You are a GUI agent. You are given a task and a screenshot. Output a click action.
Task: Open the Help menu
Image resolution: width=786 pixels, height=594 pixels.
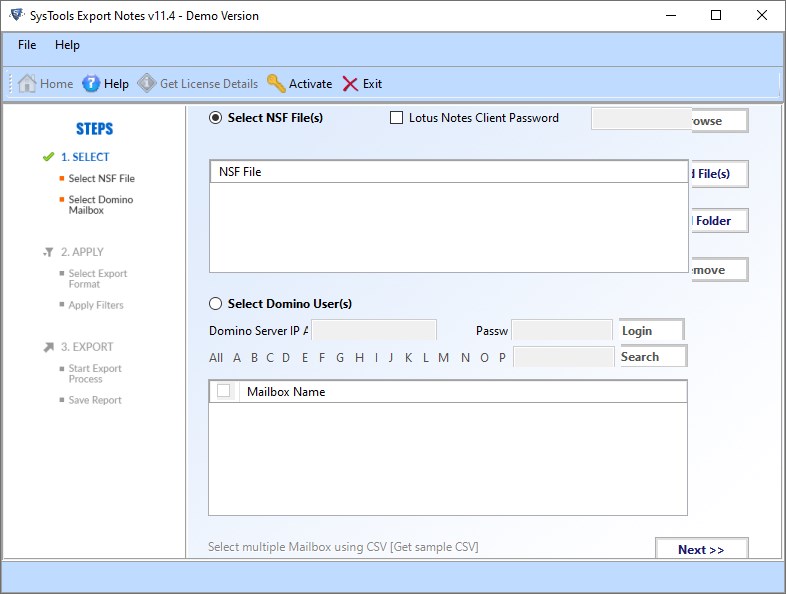click(67, 45)
